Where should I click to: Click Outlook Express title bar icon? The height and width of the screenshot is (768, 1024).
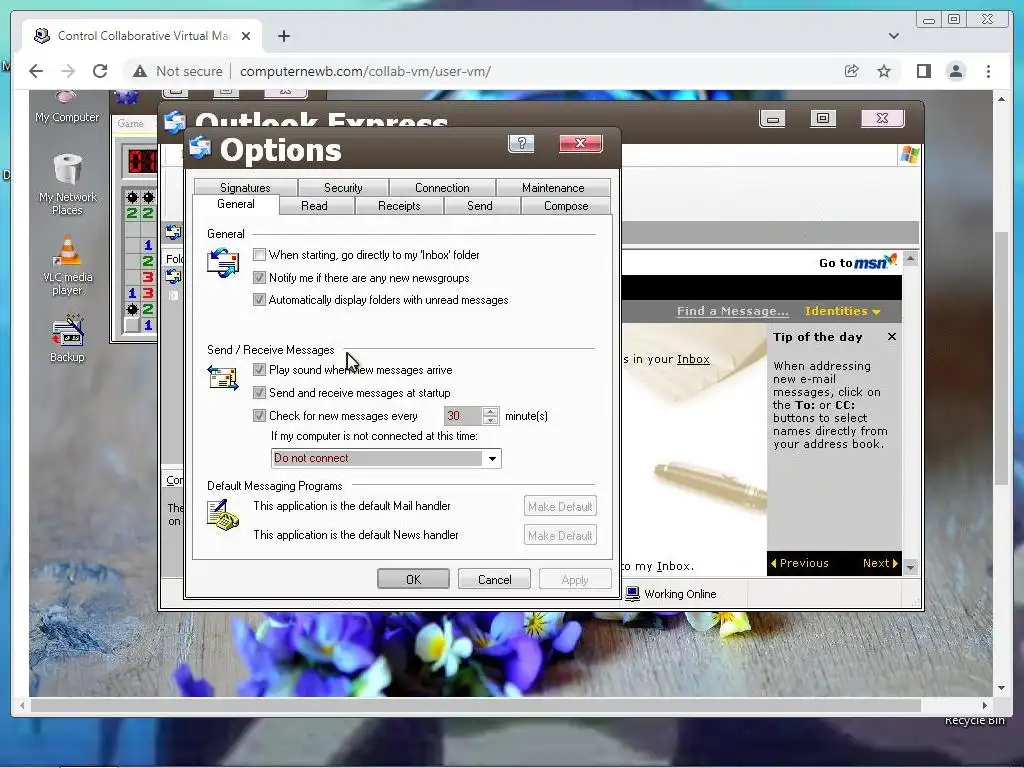174,122
